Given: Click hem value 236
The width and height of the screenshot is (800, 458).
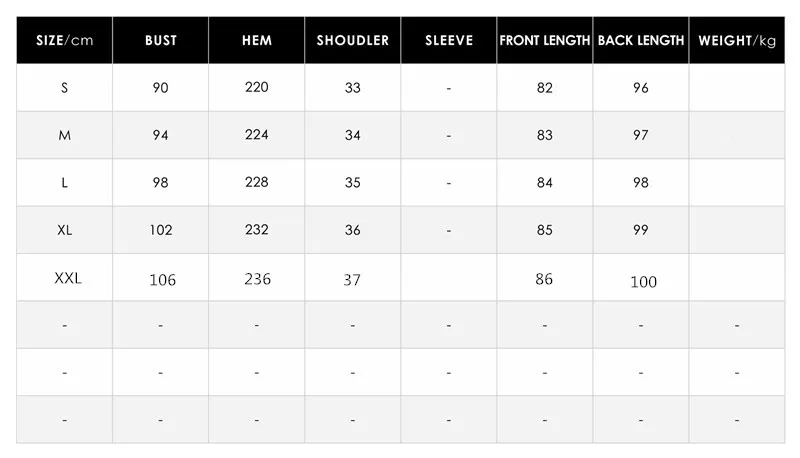Looking at the screenshot, I should pyautogui.click(x=257, y=279).
